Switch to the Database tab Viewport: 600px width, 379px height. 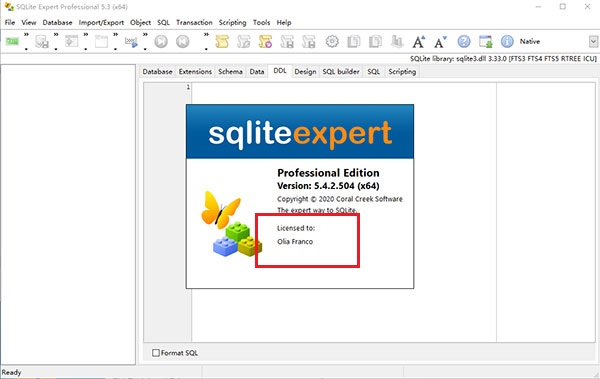click(x=157, y=72)
